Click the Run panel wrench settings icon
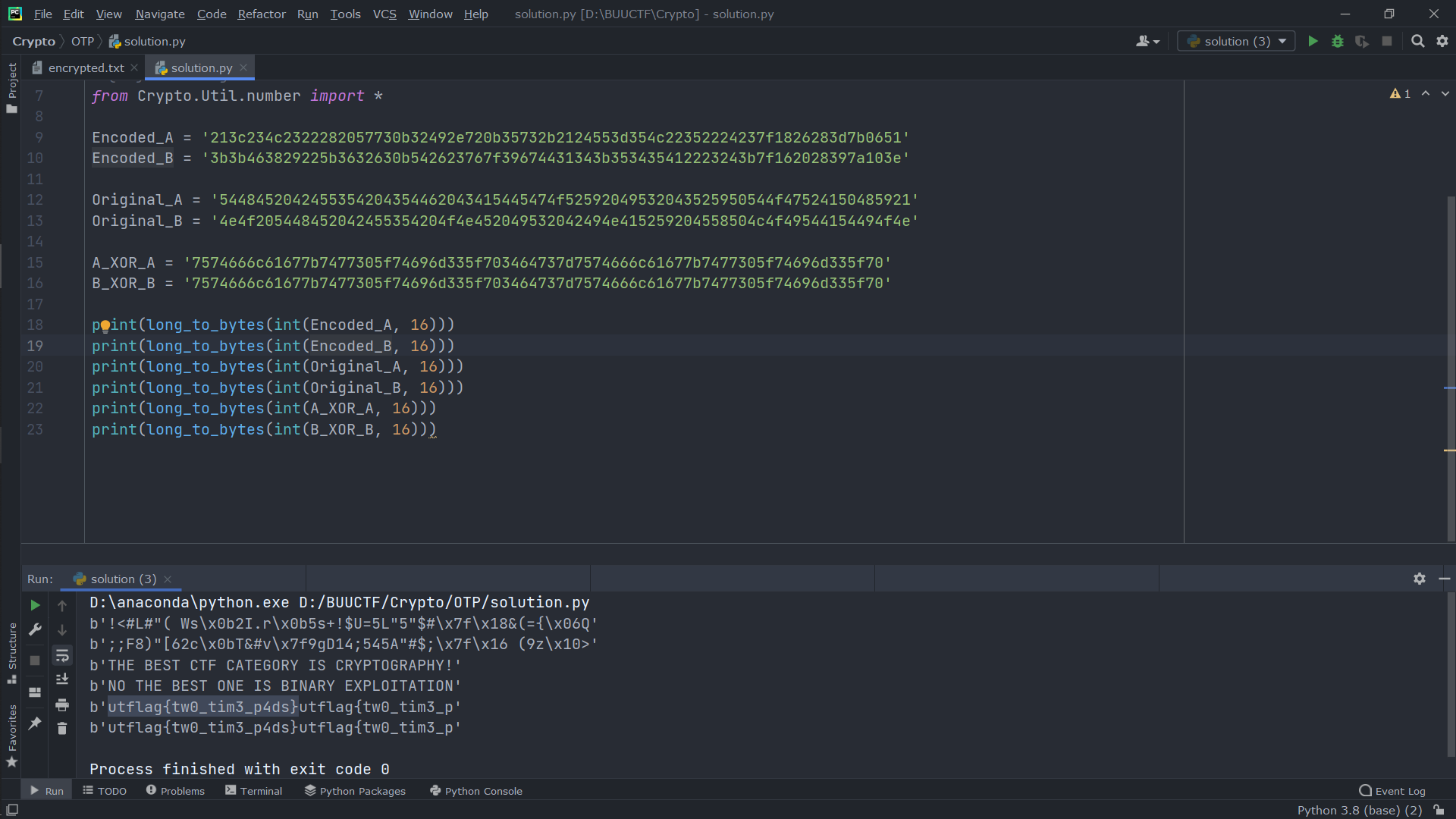The height and width of the screenshot is (819, 1456). (x=35, y=629)
